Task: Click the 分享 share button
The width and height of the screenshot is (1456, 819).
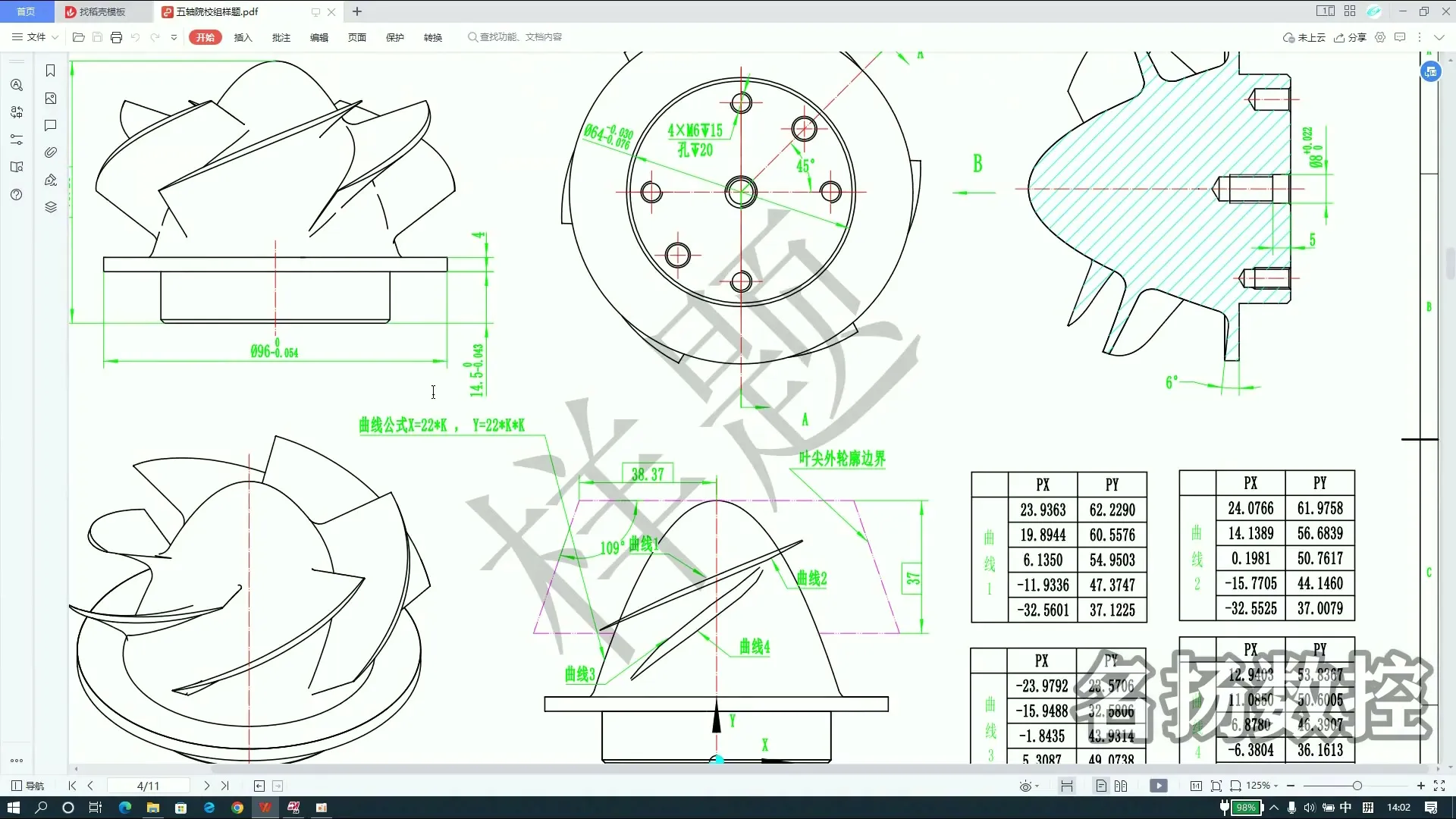Action: tap(1351, 36)
